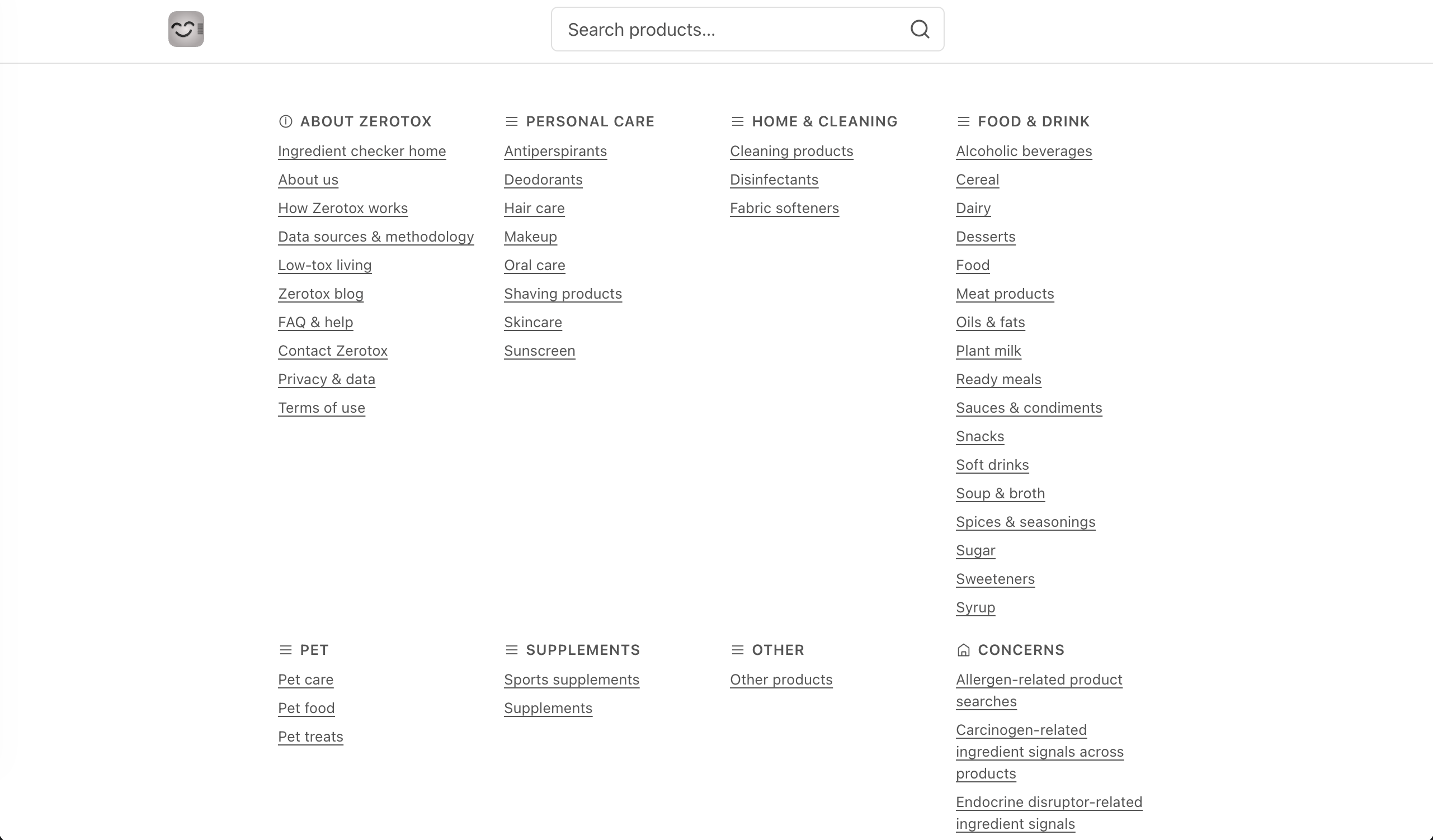The image size is (1433, 840).
Task: Click the list icon beside Food & Drink
Action: coord(963,121)
